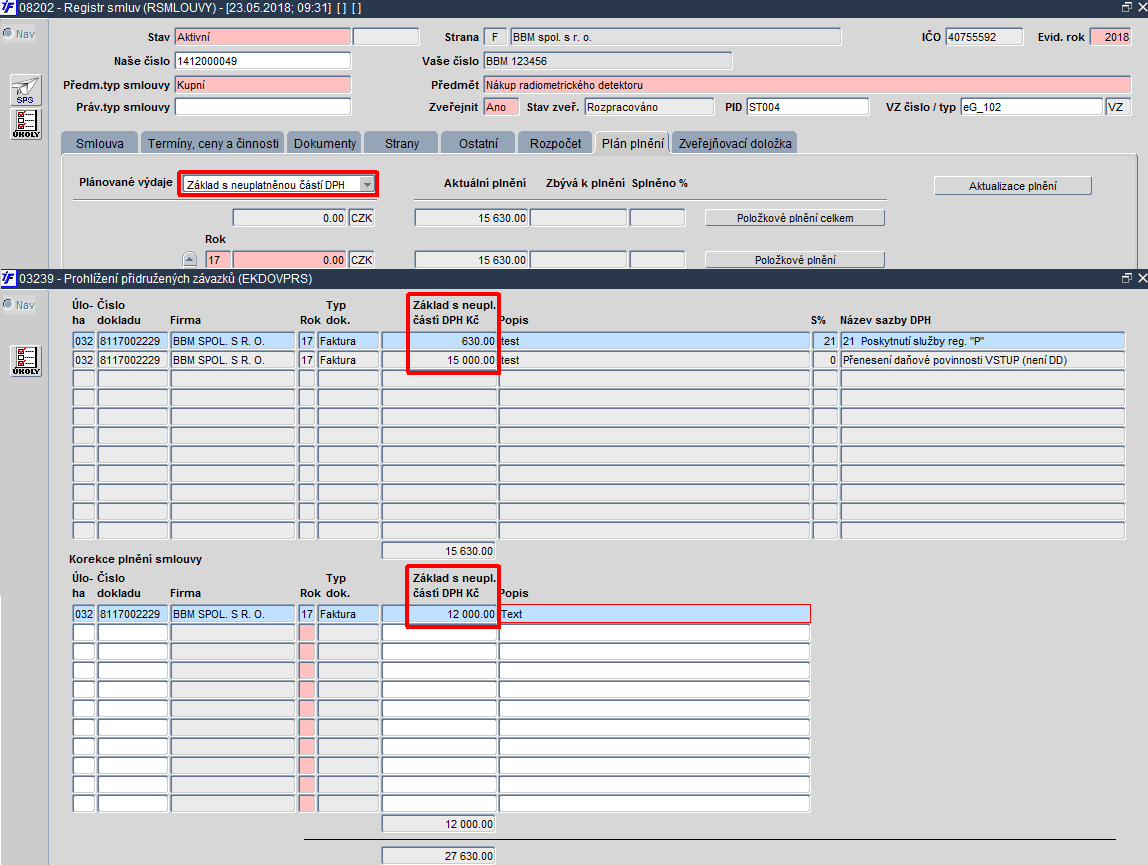Click the EKDOVPRS window title bar app icon
This screenshot has height=865, width=1148.
pos(8,278)
